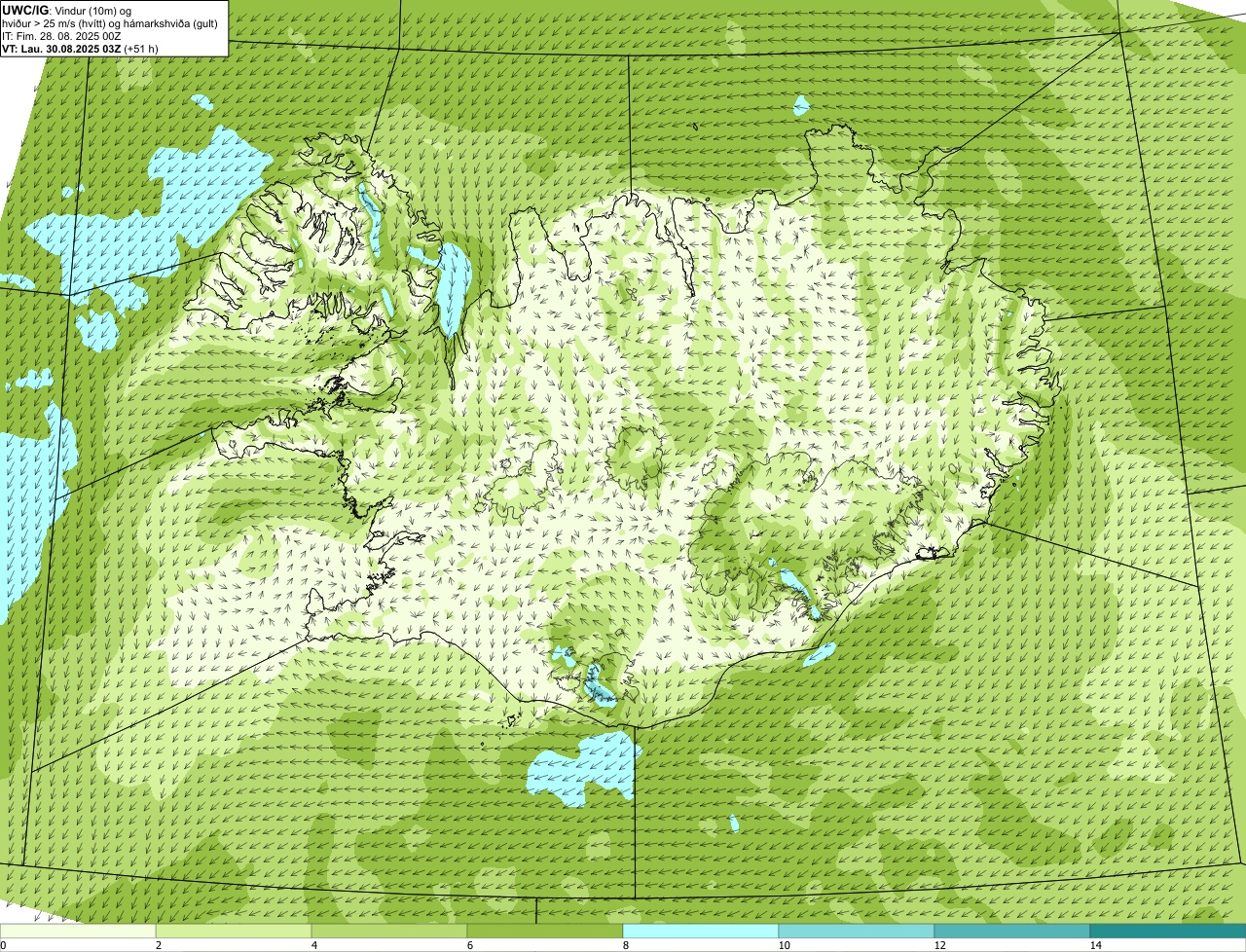1246x952 pixels.
Task: Click the palest 0–2 m/s color bar segment
Action: (78, 931)
